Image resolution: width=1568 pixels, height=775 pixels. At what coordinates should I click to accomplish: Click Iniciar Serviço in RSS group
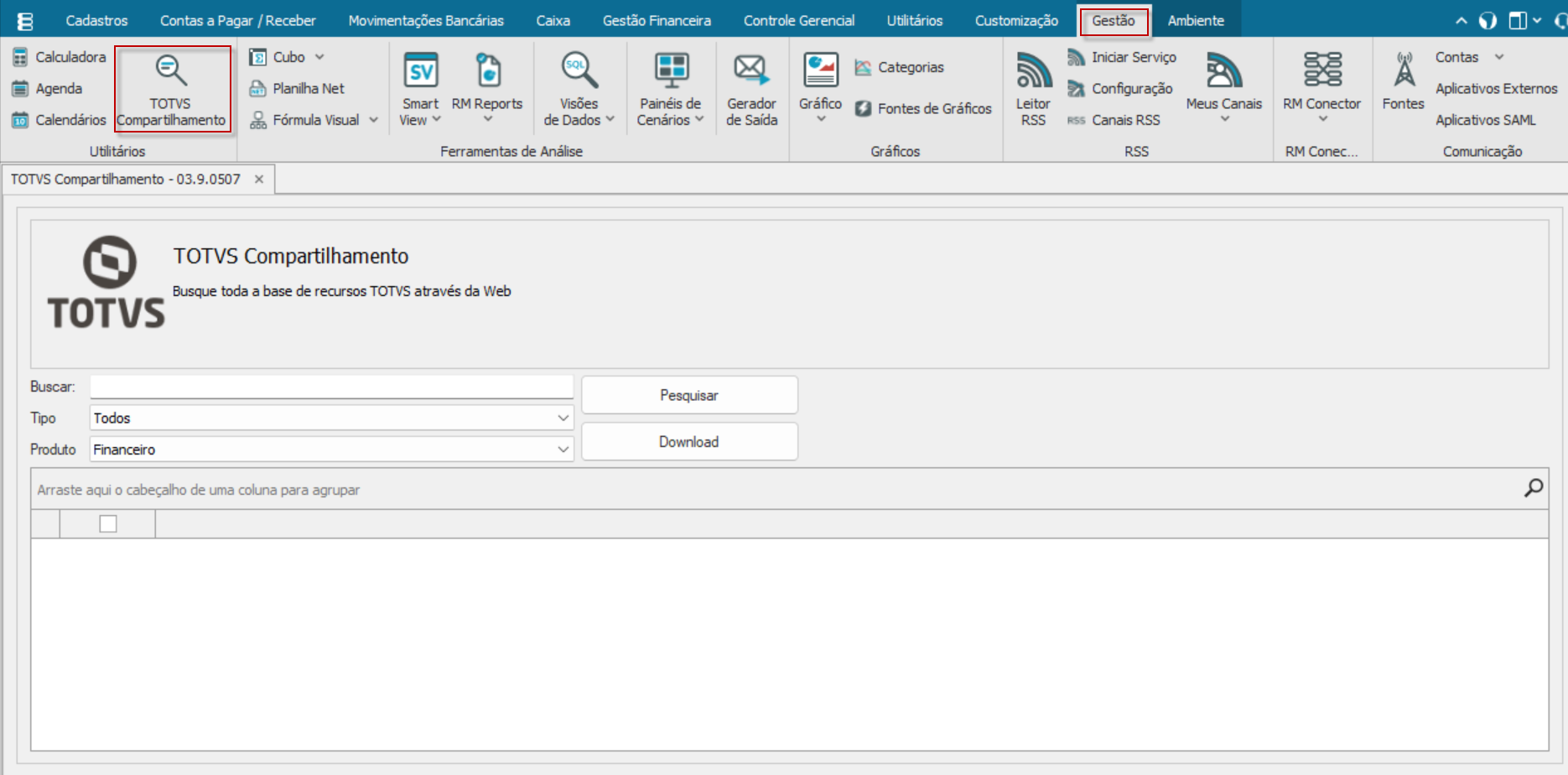coord(1122,57)
